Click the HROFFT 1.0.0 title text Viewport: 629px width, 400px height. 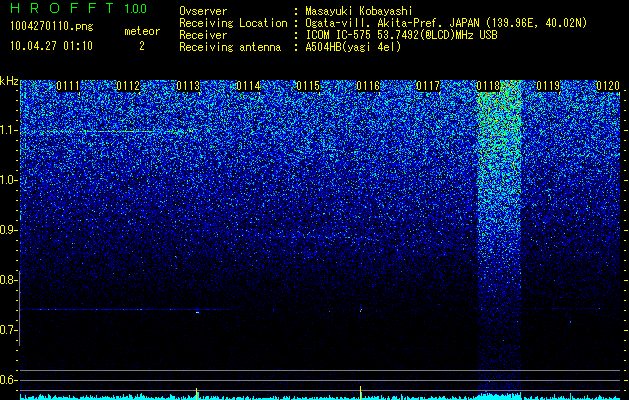[x=79, y=8]
